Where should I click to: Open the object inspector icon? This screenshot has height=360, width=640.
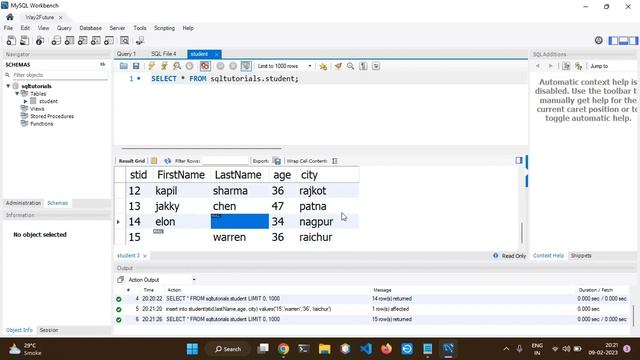[40, 40]
